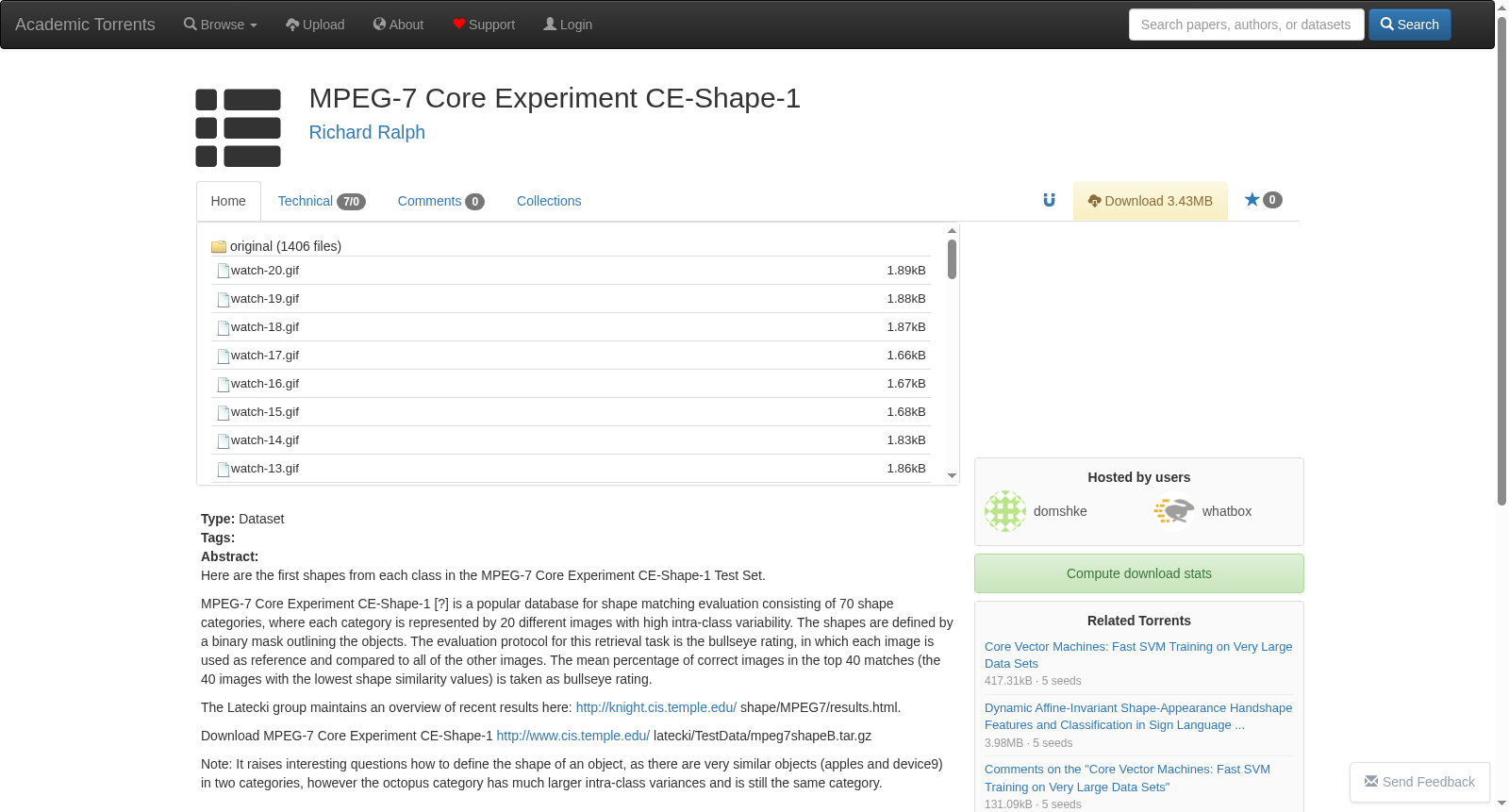Select the watch-17.gif file name
Viewport: 1509px width, 812px height.
(x=265, y=356)
